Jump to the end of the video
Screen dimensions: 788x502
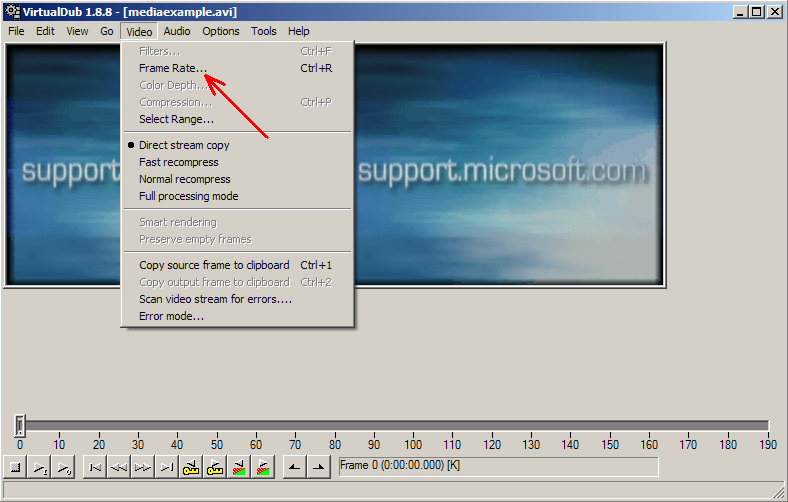(x=167, y=467)
